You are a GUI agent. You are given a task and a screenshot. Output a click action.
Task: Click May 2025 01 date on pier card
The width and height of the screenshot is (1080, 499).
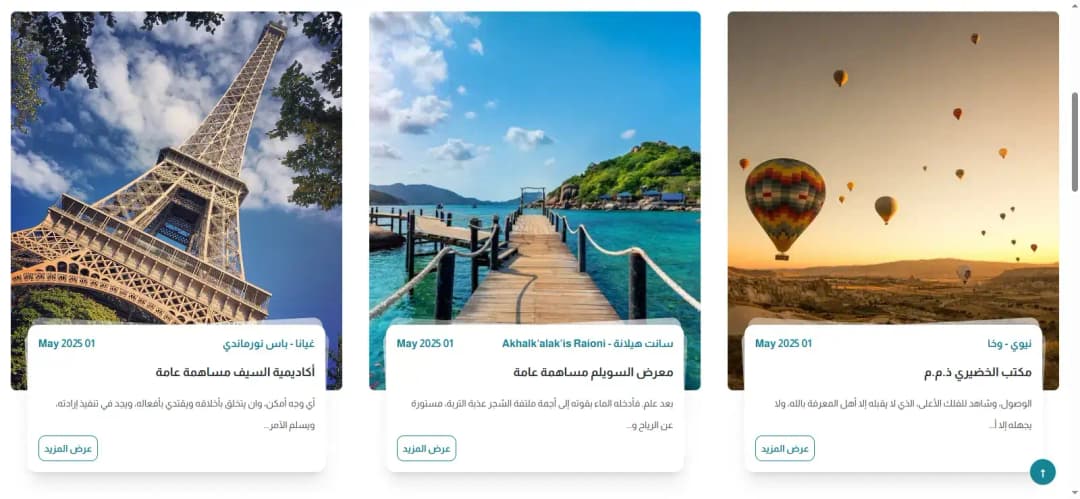[x=425, y=343]
